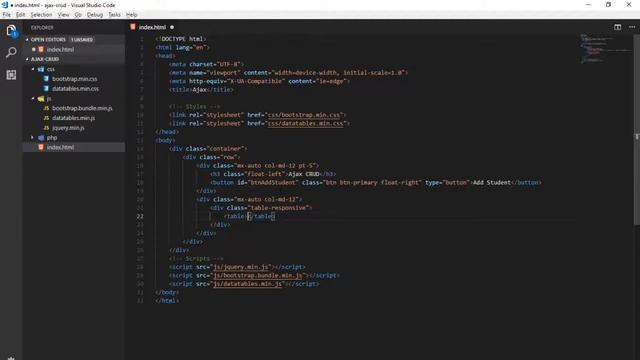This screenshot has width=640, height=360.
Task: Click line number 22 in gutter
Action: pos(140,216)
